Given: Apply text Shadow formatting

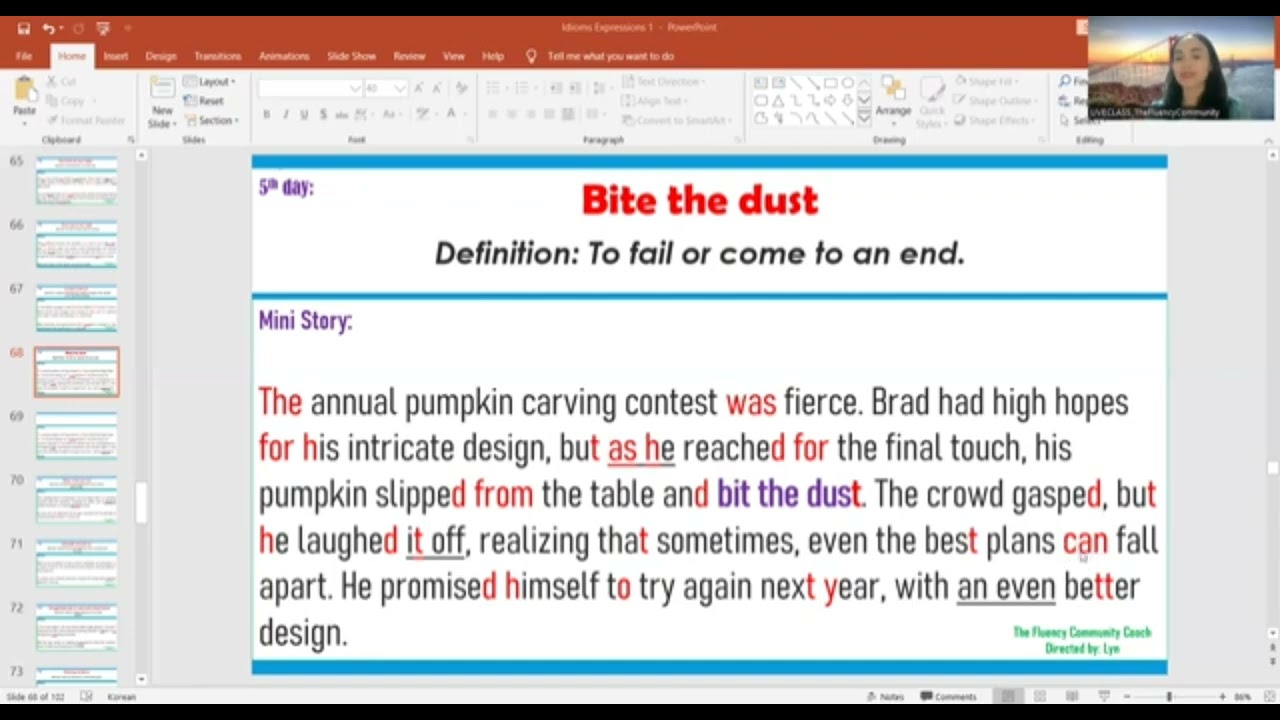Looking at the screenshot, I should tap(323, 115).
